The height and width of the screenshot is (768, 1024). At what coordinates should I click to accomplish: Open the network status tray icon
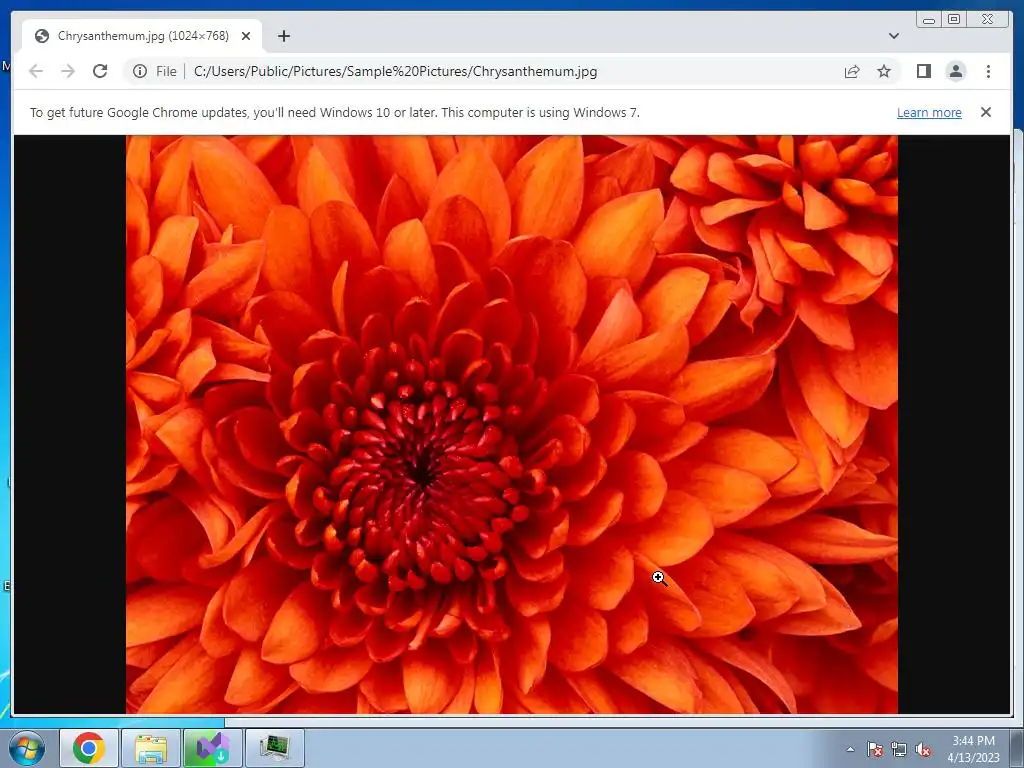tap(899, 750)
